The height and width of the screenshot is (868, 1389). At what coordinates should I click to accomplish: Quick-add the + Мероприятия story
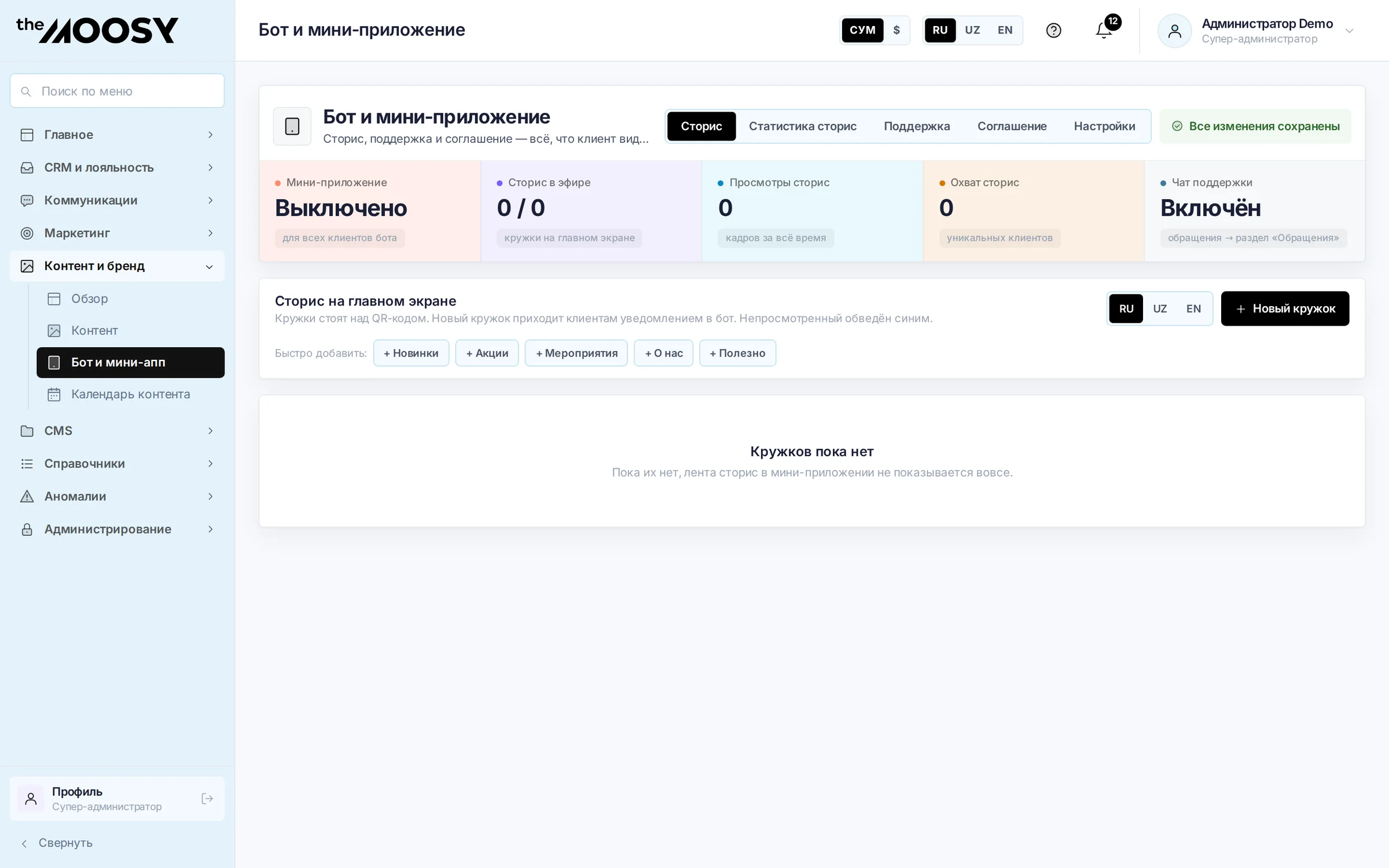[576, 353]
